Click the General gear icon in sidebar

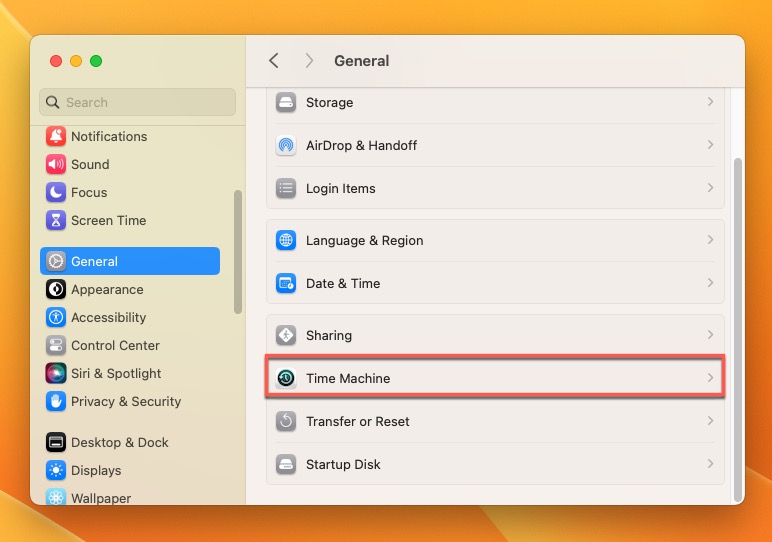56,261
